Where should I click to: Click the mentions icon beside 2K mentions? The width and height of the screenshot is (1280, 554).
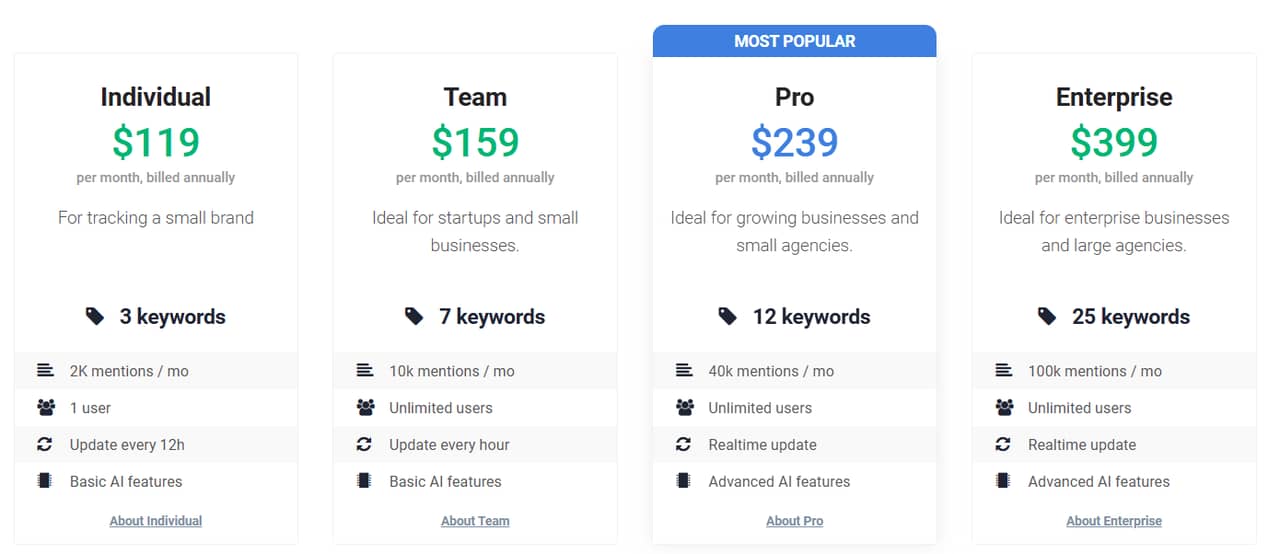[x=45, y=371]
